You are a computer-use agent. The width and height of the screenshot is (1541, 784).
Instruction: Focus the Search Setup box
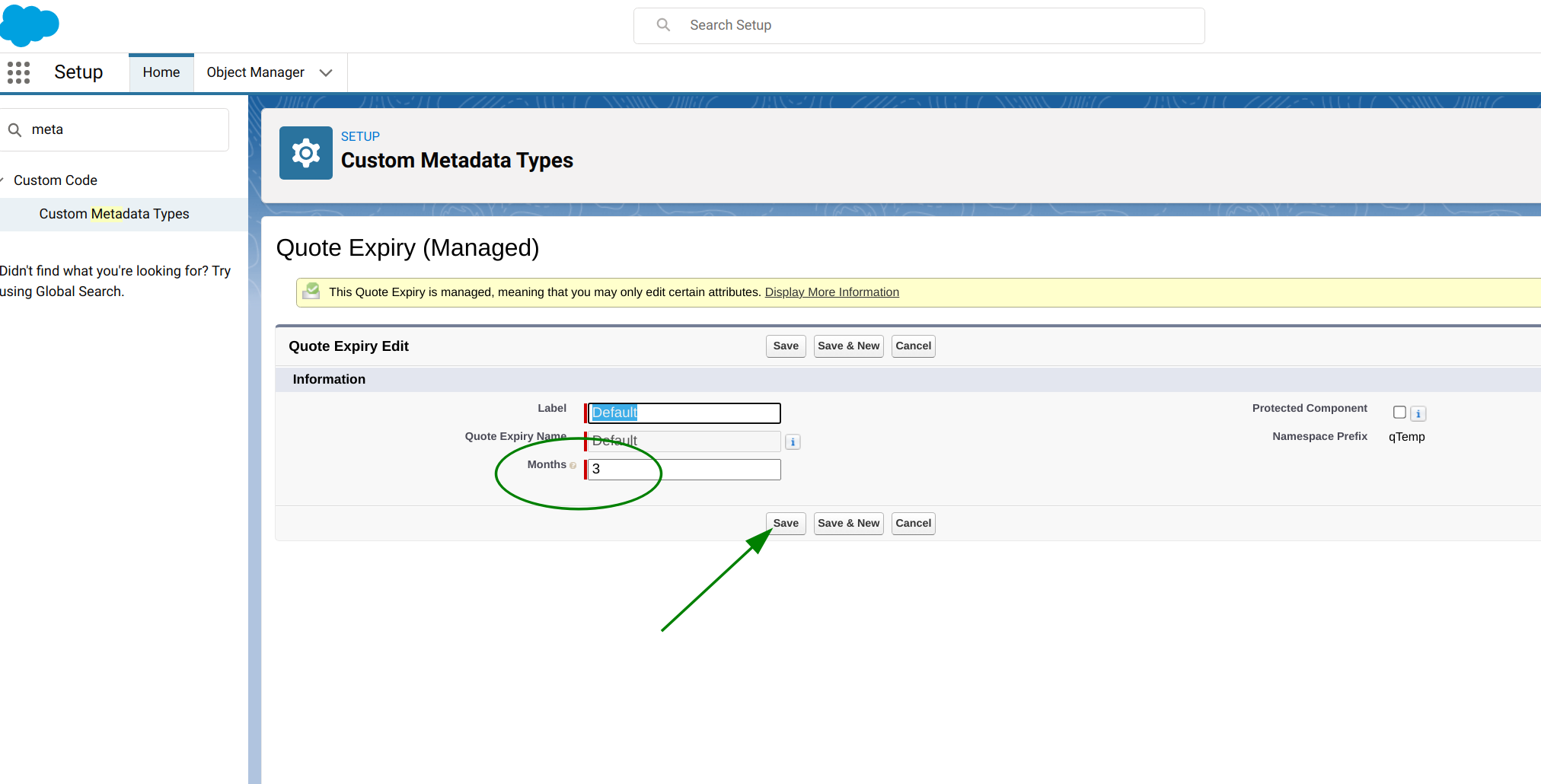[x=919, y=26]
